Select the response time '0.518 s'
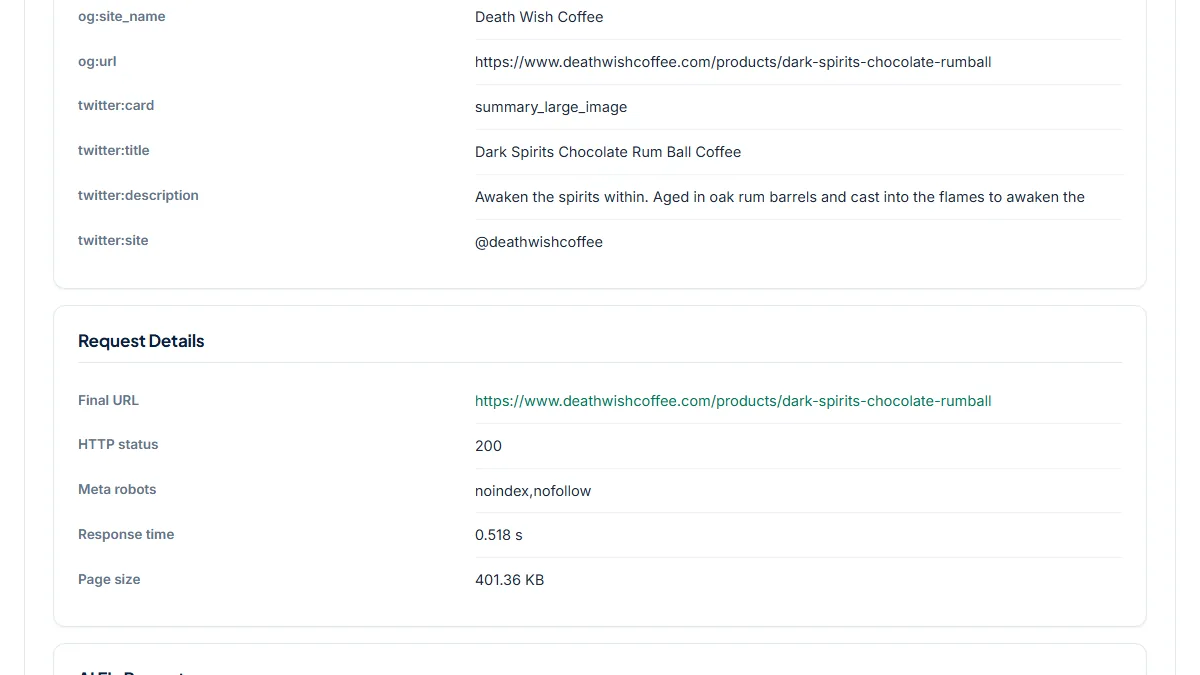Screen dimensions: 1200x675 tap(499, 535)
